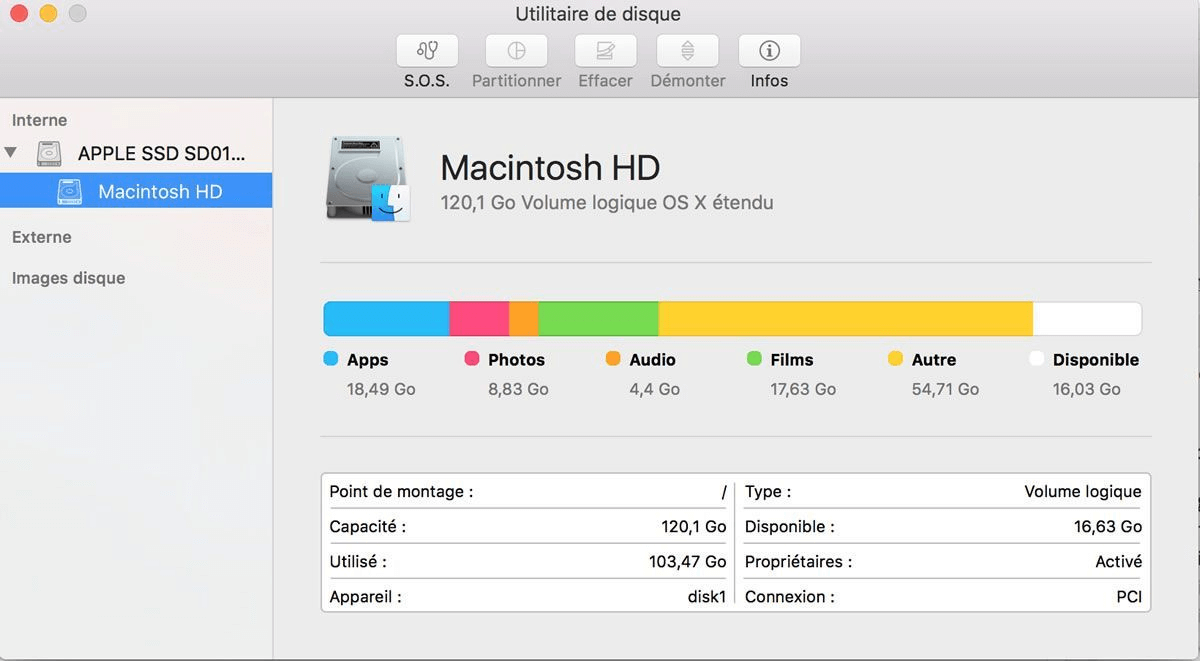Click the yellow Autre color swatch

[895, 359]
